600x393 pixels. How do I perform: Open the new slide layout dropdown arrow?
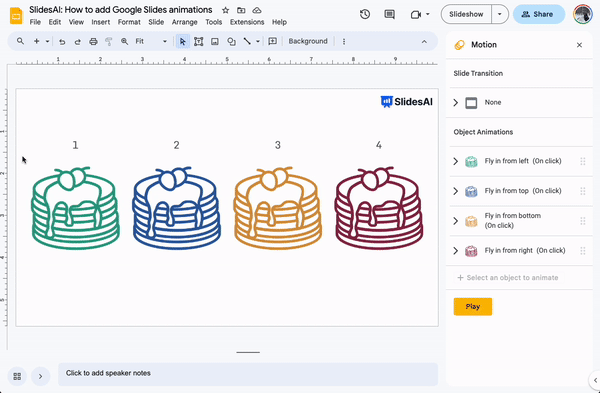tap(47, 41)
